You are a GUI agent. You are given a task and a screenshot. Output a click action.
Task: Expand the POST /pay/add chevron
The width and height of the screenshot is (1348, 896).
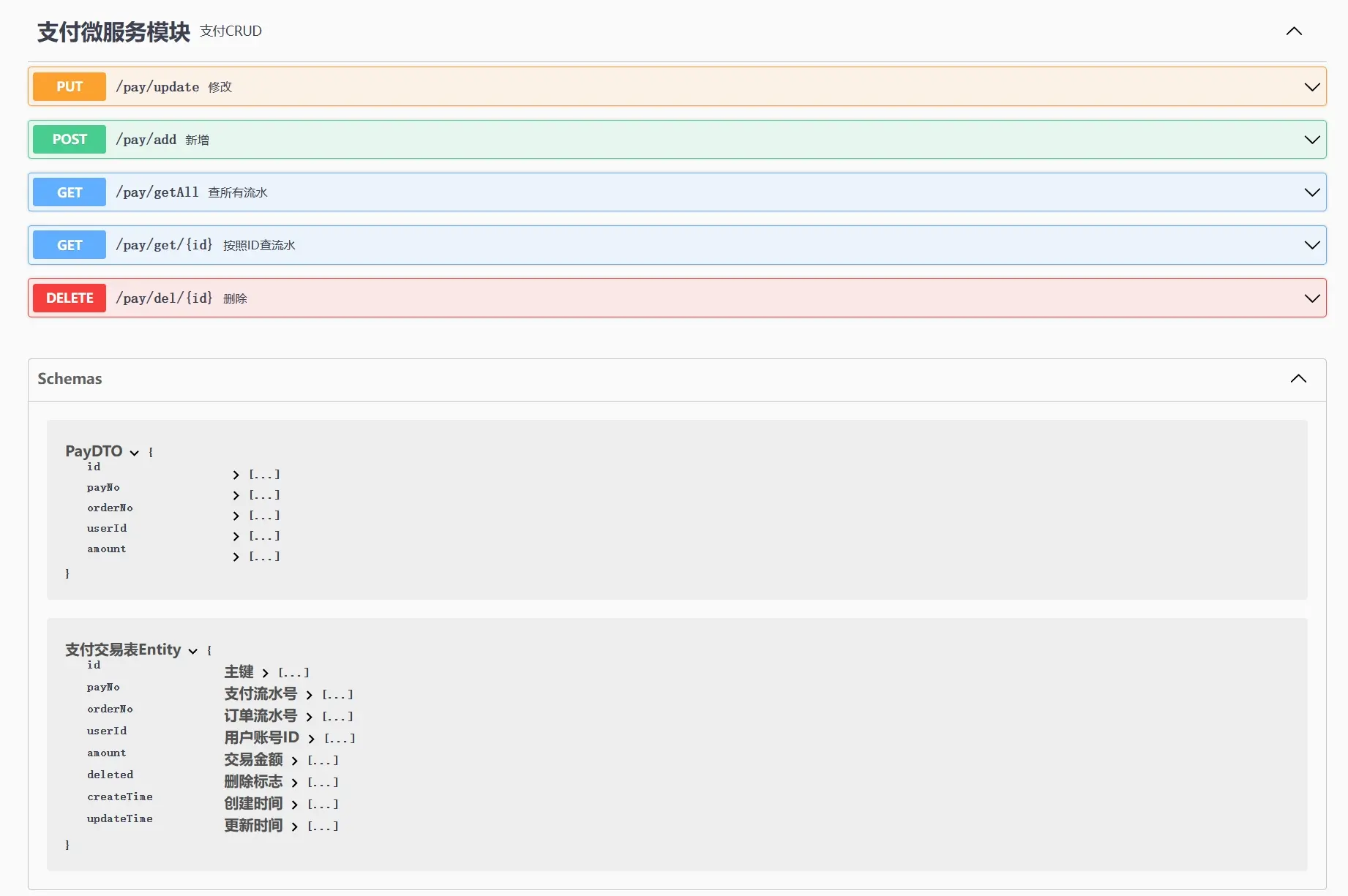(1311, 140)
